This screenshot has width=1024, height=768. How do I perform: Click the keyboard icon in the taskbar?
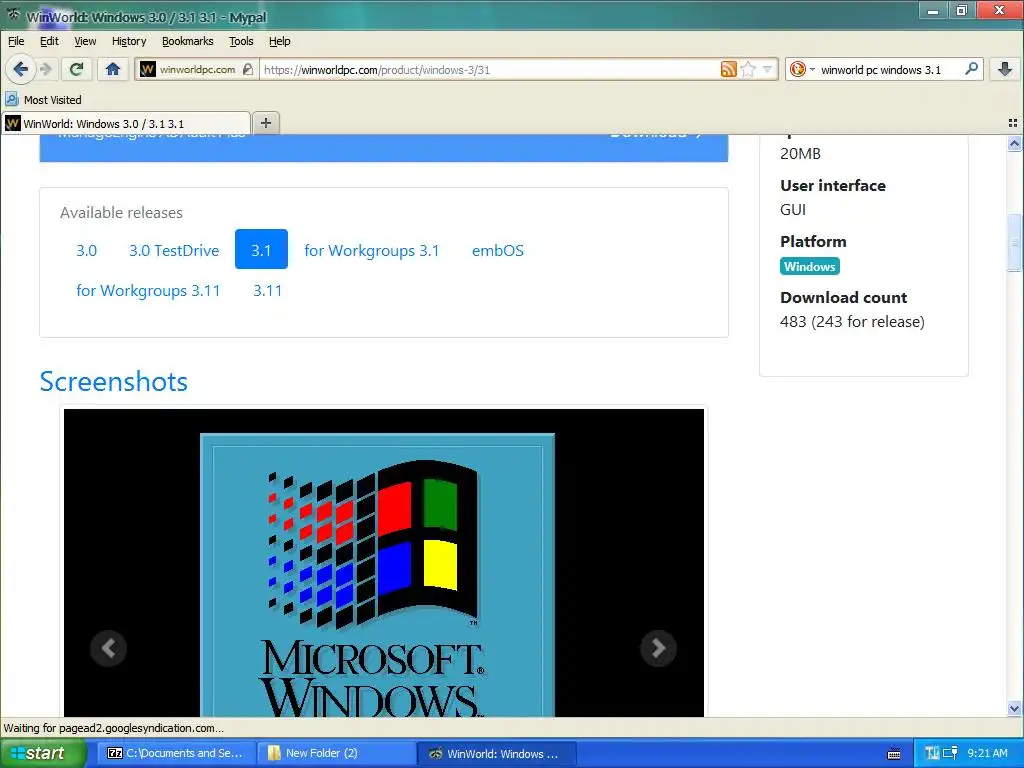[x=895, y=754]
